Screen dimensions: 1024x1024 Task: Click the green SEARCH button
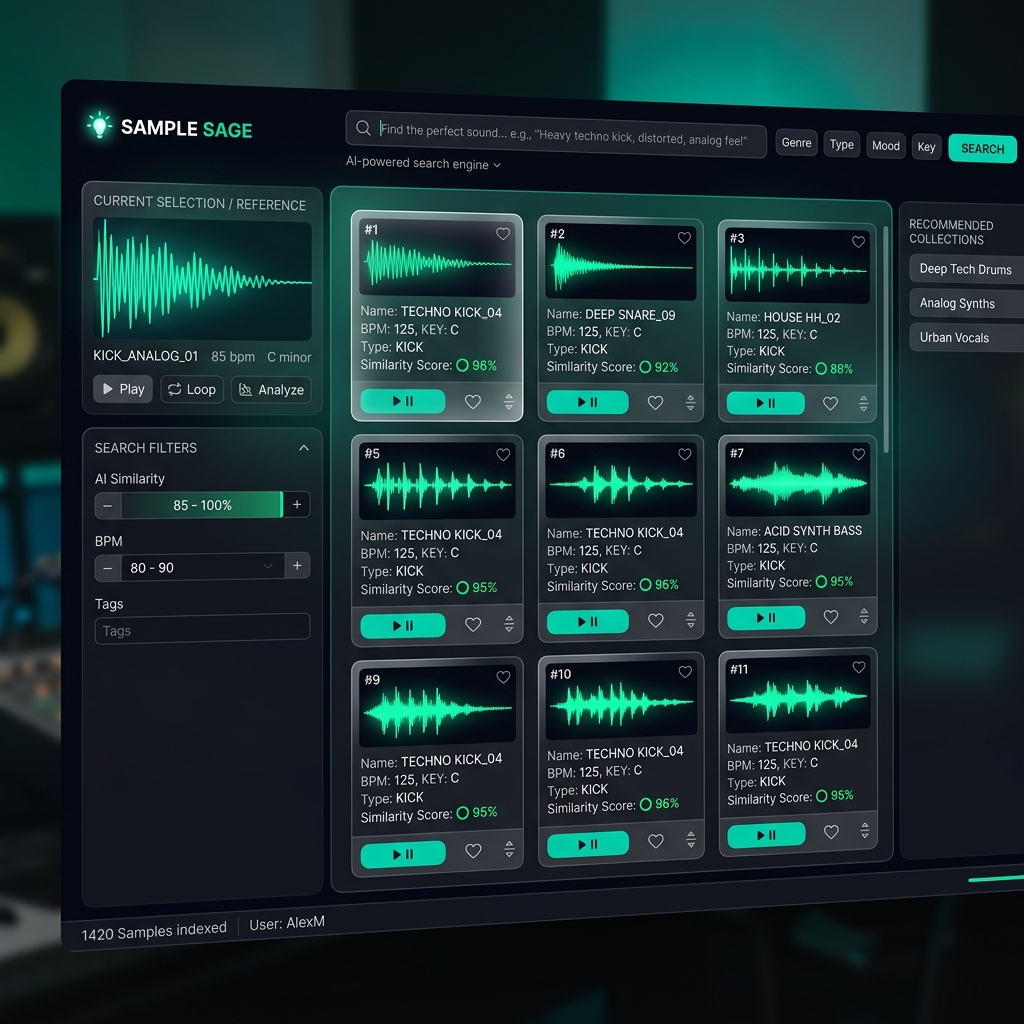point(982,149)
